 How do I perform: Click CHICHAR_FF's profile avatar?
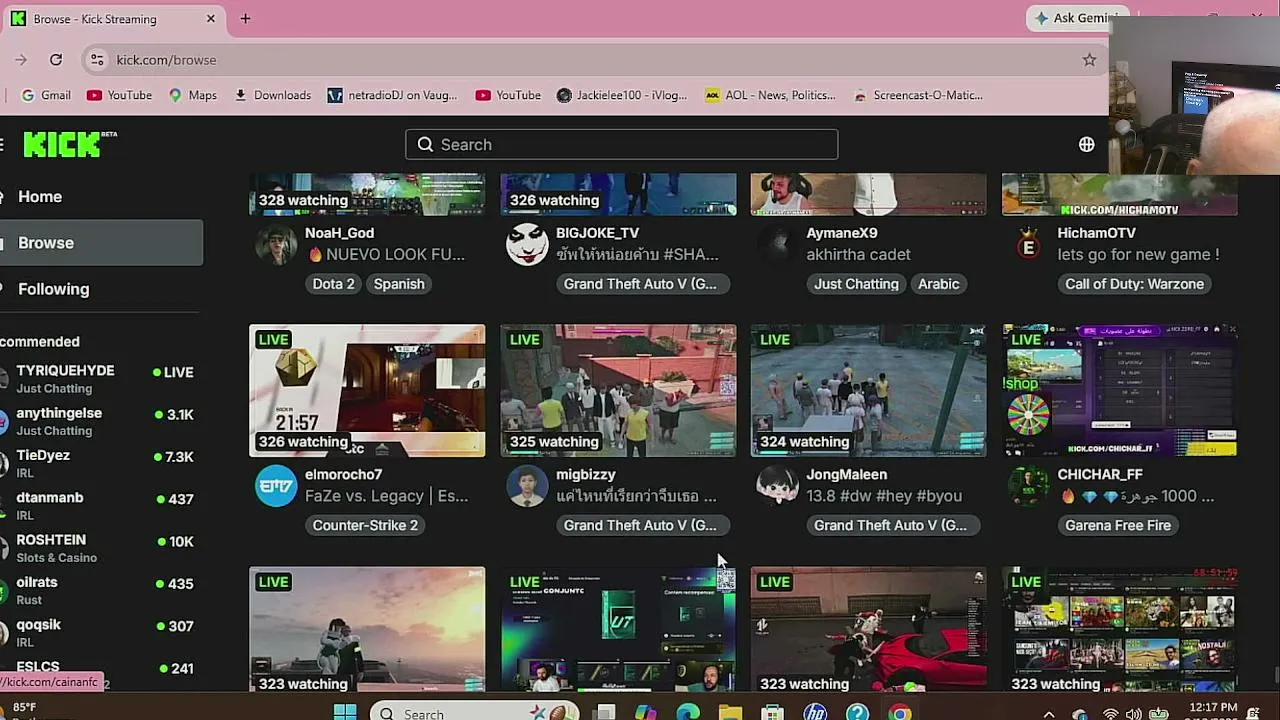point(1028,486)
